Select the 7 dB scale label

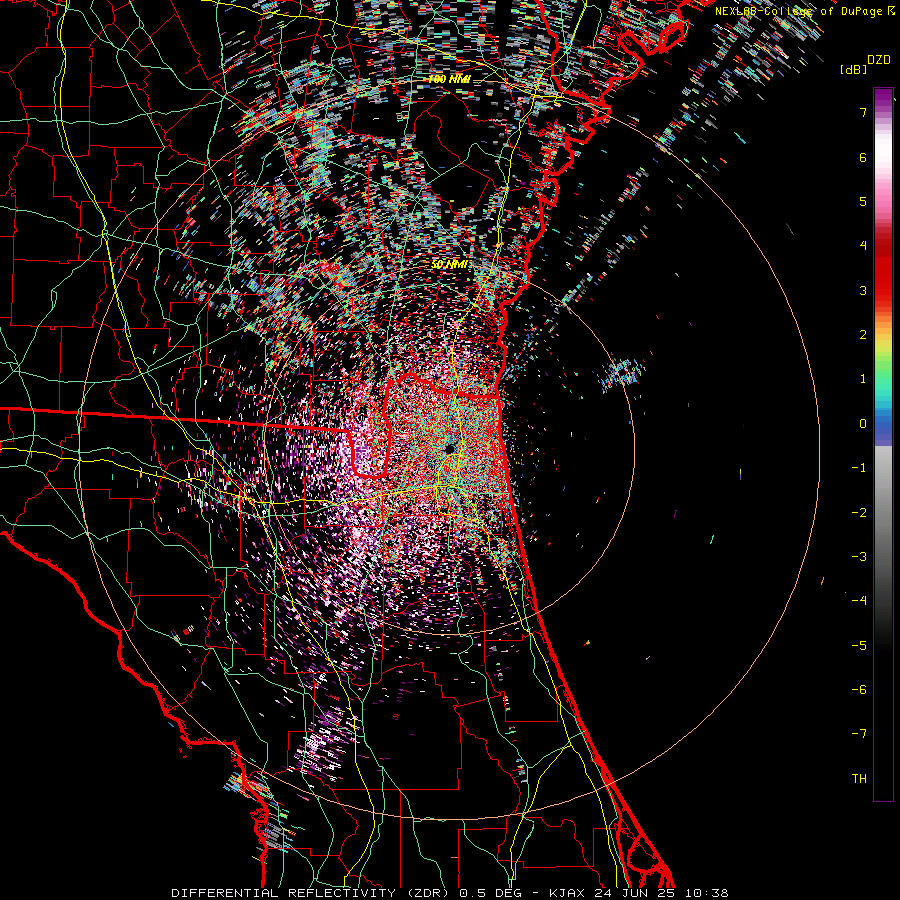[863, 112]
